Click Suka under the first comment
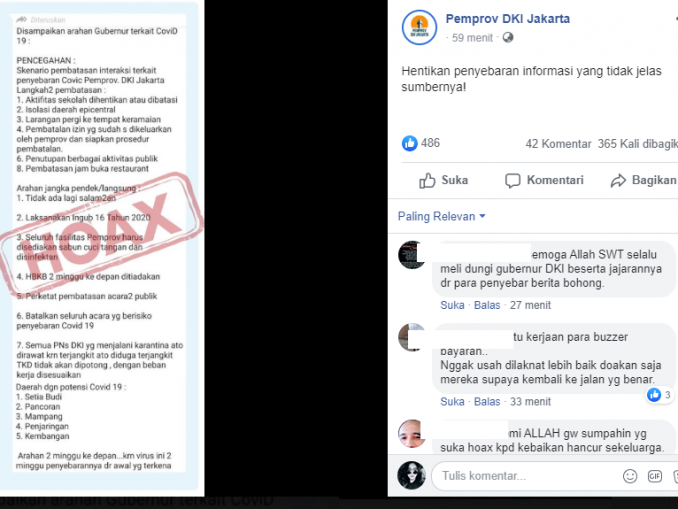This screenshot has width=678, height=509. [452, 305]
